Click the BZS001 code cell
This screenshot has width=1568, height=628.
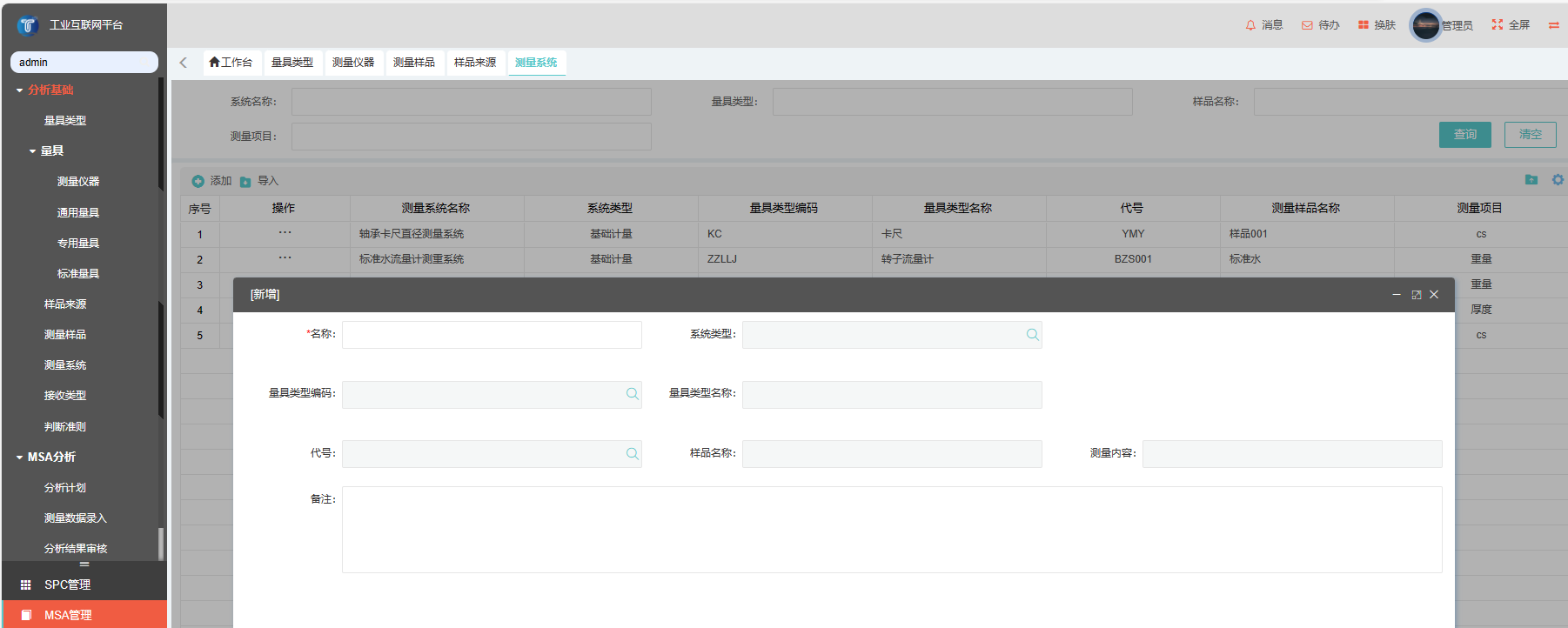(x=1133, y=259)
